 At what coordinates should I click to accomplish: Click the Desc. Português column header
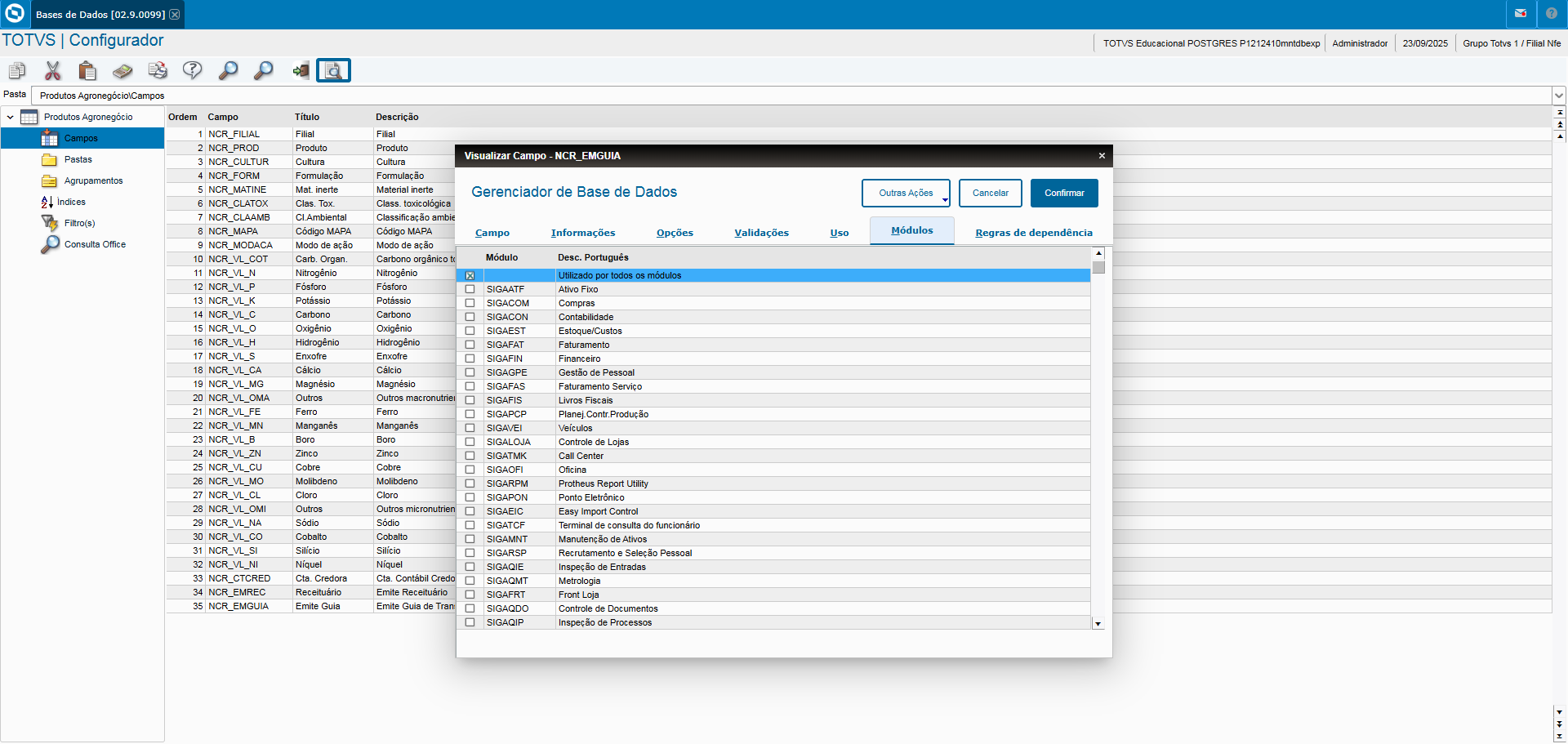[x=593, y=257]
